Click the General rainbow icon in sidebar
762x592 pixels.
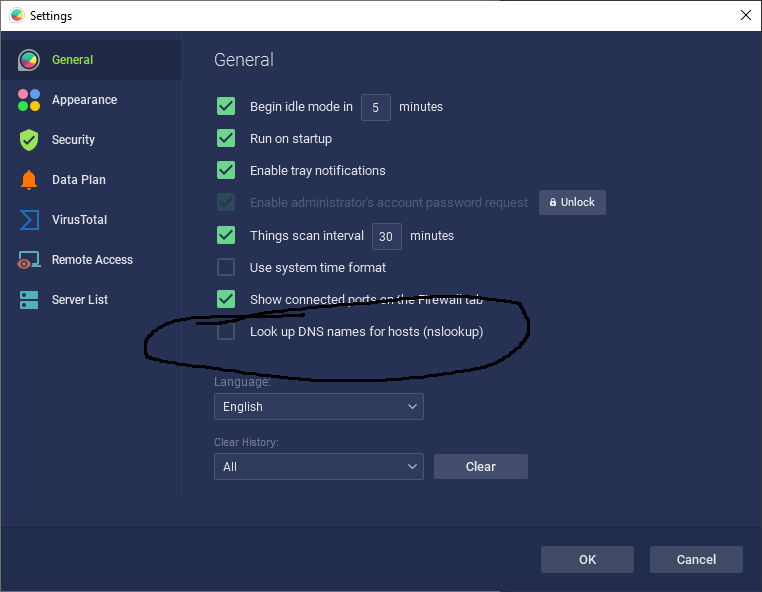29,60
